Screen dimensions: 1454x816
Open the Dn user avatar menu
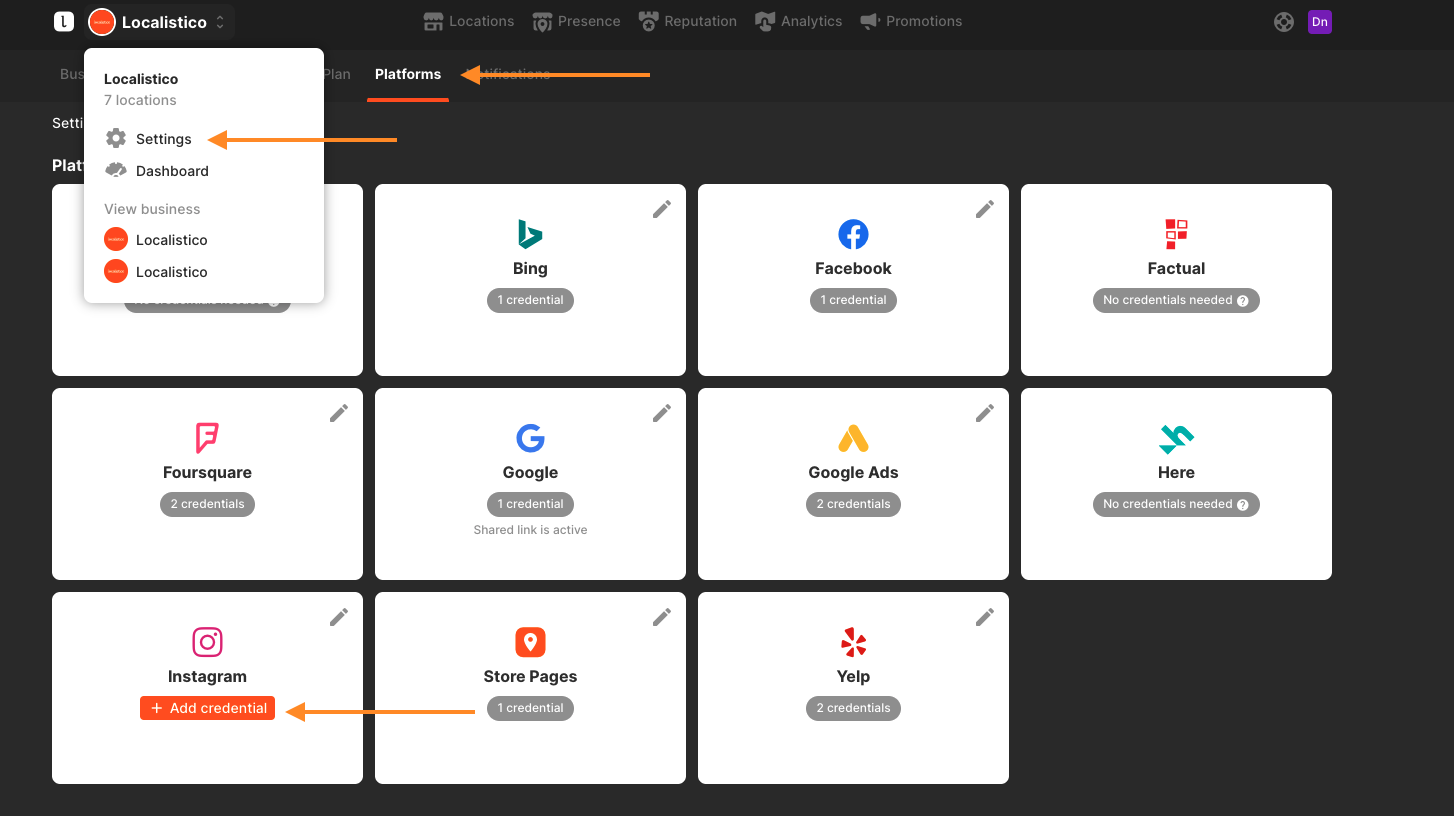point(1320,21)
